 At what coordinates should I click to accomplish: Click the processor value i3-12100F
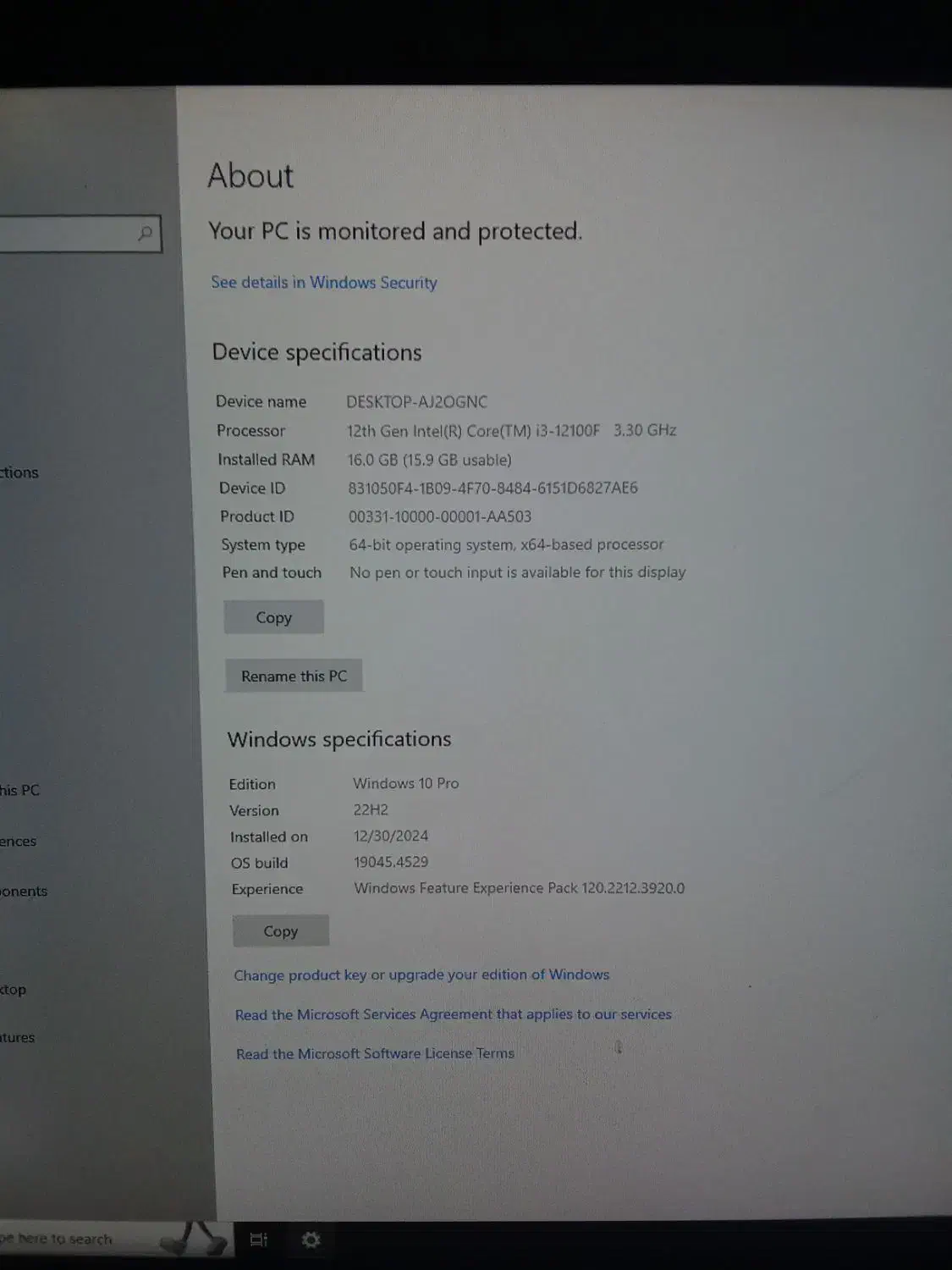(511, 430)
